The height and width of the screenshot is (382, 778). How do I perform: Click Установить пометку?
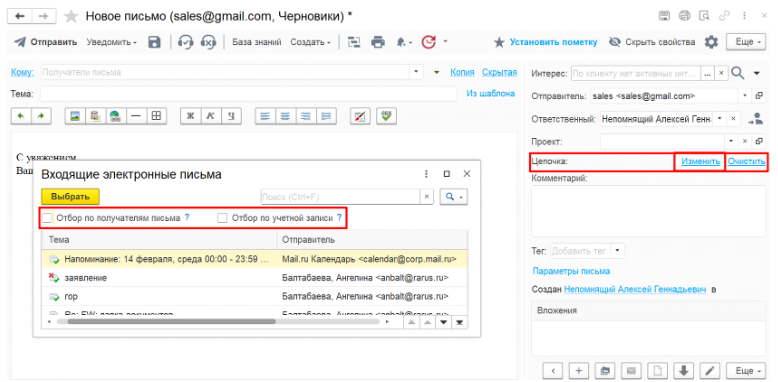click(x=546, y=42)
